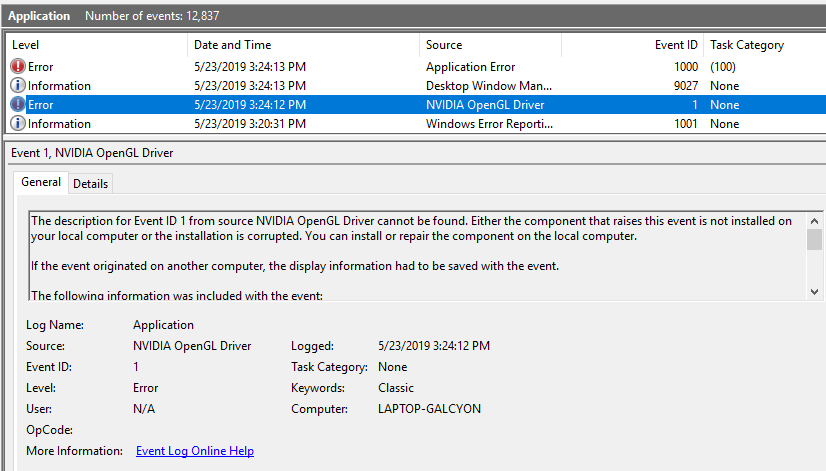The width and height of the screenshot is (826, 471).
Task: Open the Event Log Online Help link
Action: (x=195, y=451)
